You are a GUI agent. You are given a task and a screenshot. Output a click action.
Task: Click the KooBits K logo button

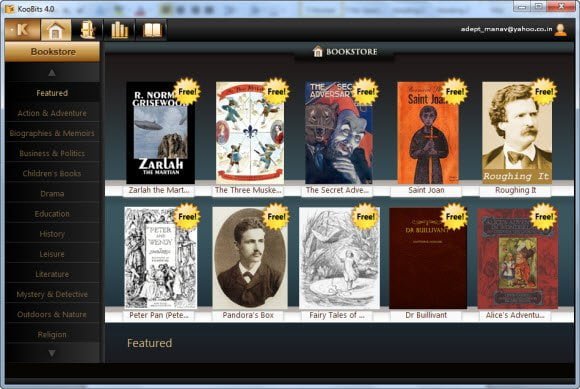point(23,30)
